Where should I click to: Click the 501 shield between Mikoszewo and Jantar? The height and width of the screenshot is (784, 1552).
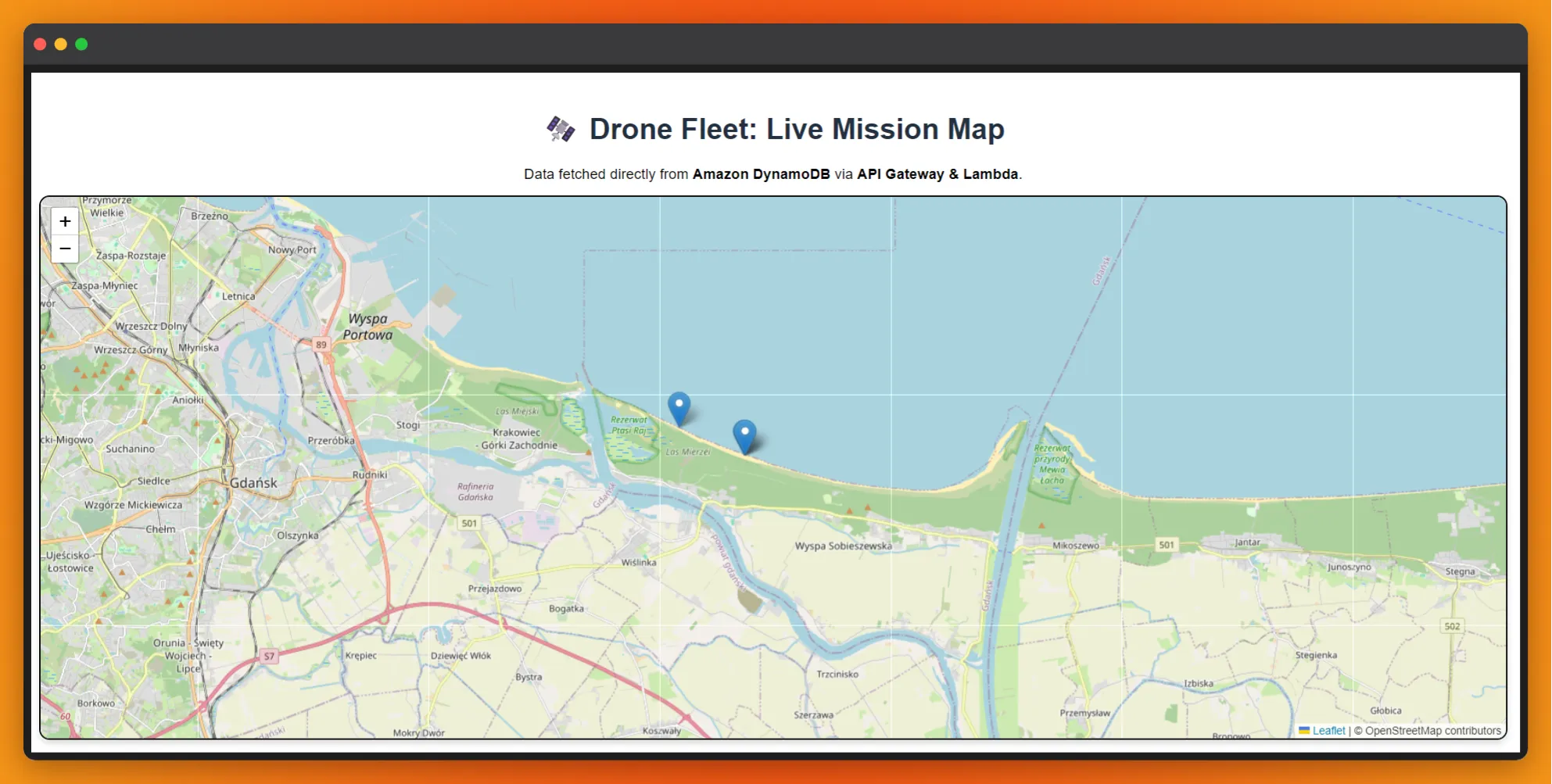1167,542
